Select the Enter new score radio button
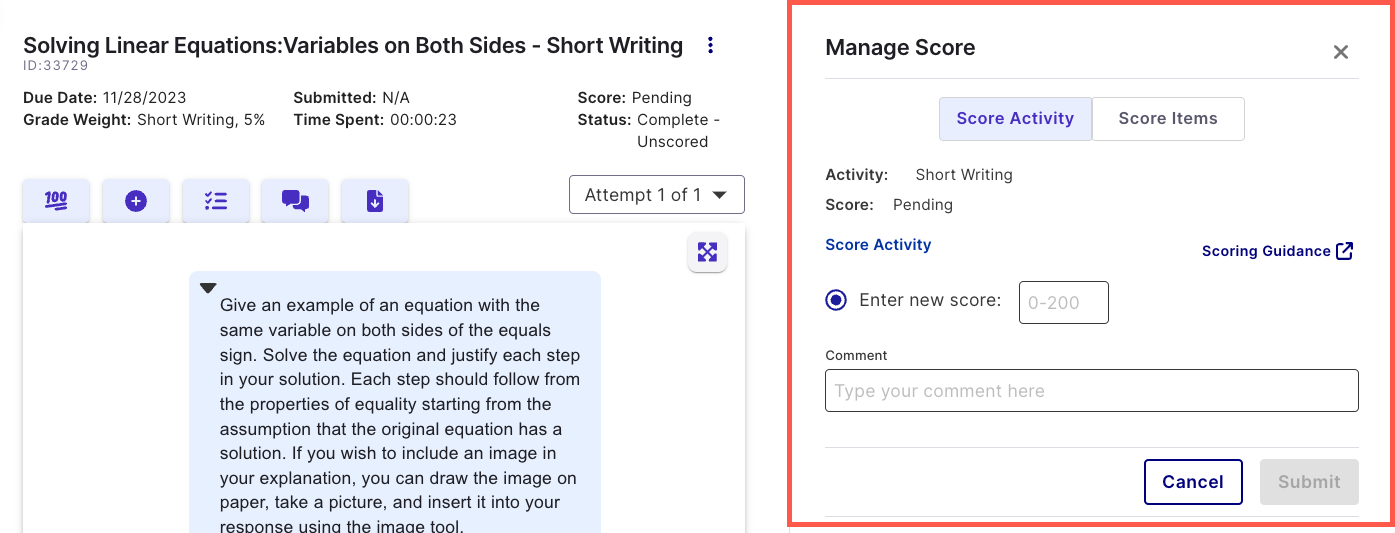 click(x=836, y=300)
